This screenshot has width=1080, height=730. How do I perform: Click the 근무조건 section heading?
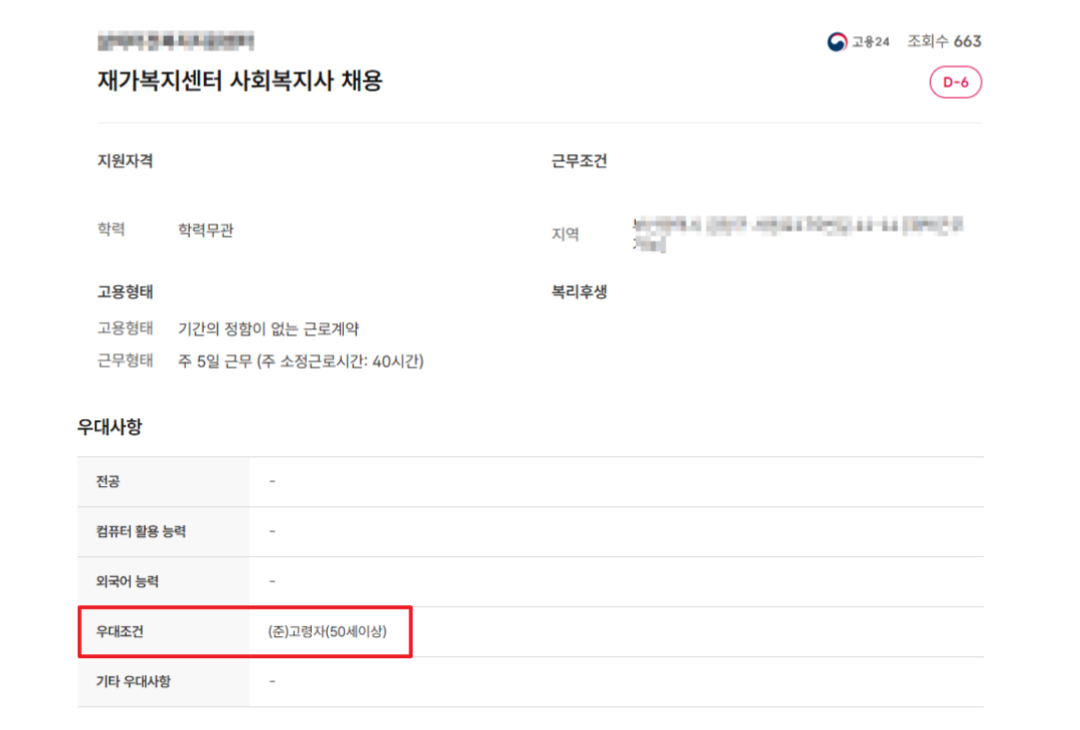pos(579,161)
